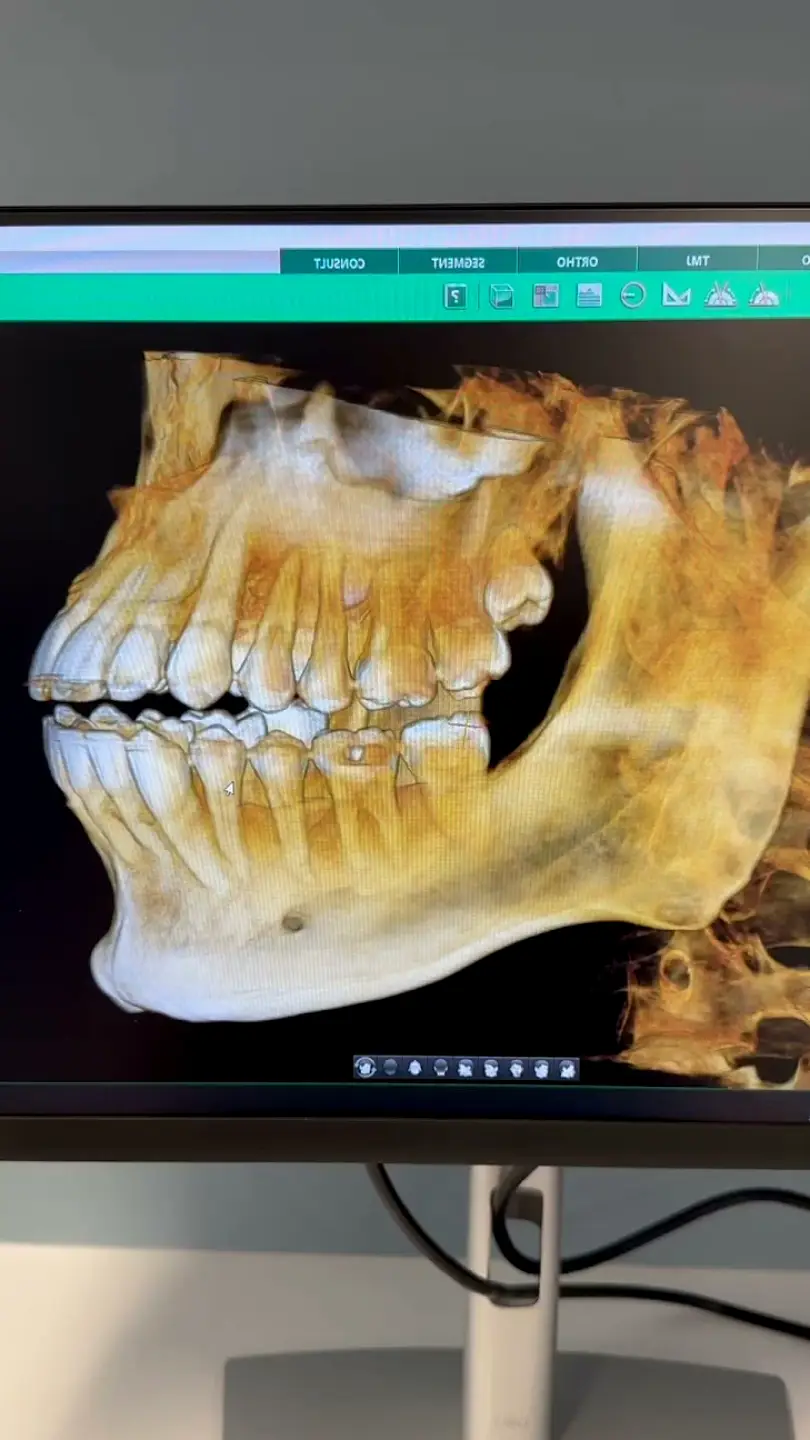
Task: Pick the protractor icon next to triangle ruler
Action: [720, 294]
